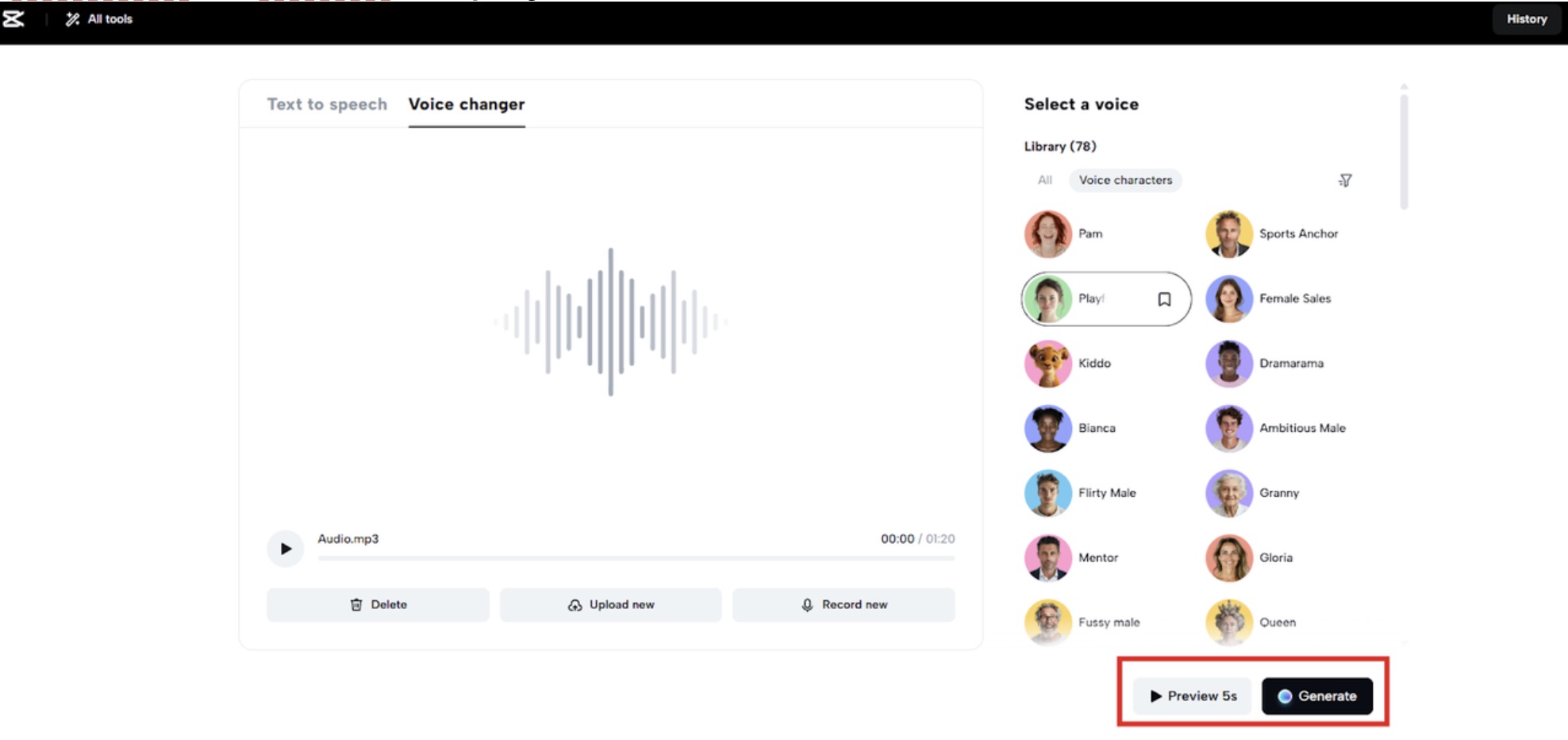Preview 5s of the voice
This screenshot has width=1568, height=740.
1192,696
